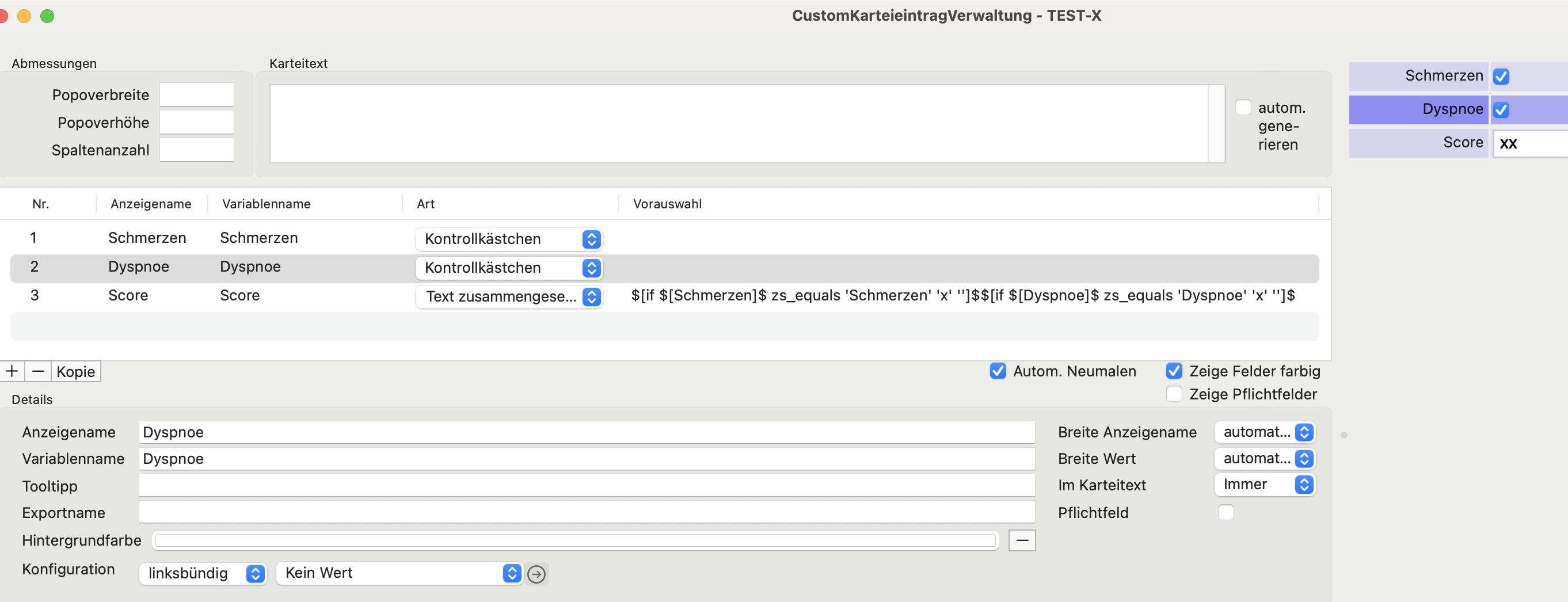Open the Art stepper arrows for Schmerzen row
This screenshot has width=1568, height=602.
591,239
